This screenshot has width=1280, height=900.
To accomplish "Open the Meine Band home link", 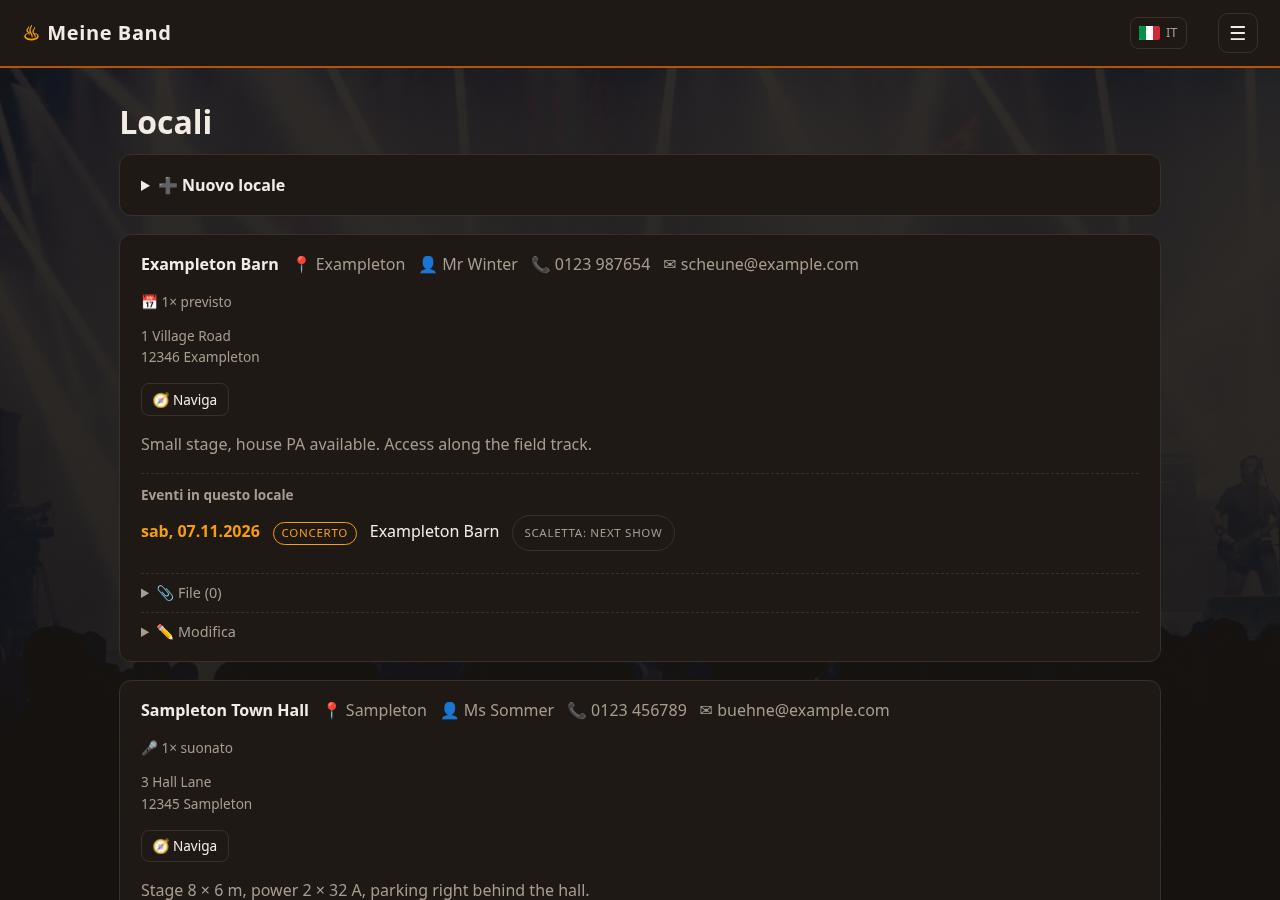I will coord(97,33).
